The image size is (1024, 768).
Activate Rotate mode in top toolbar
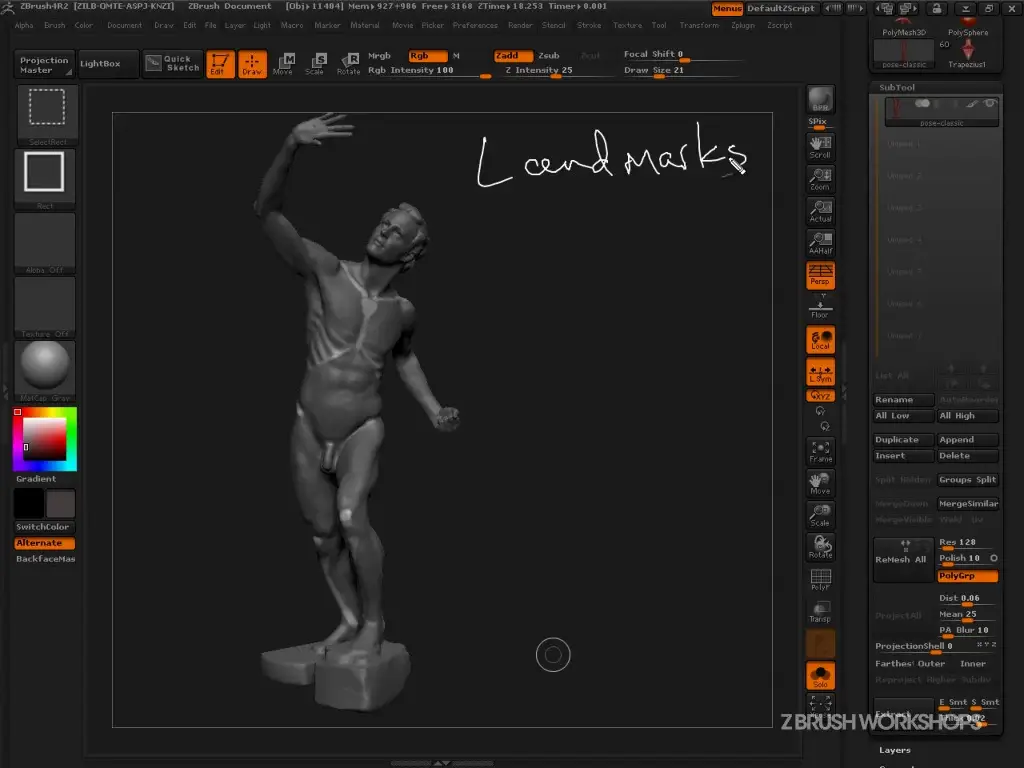coord(348,64)
